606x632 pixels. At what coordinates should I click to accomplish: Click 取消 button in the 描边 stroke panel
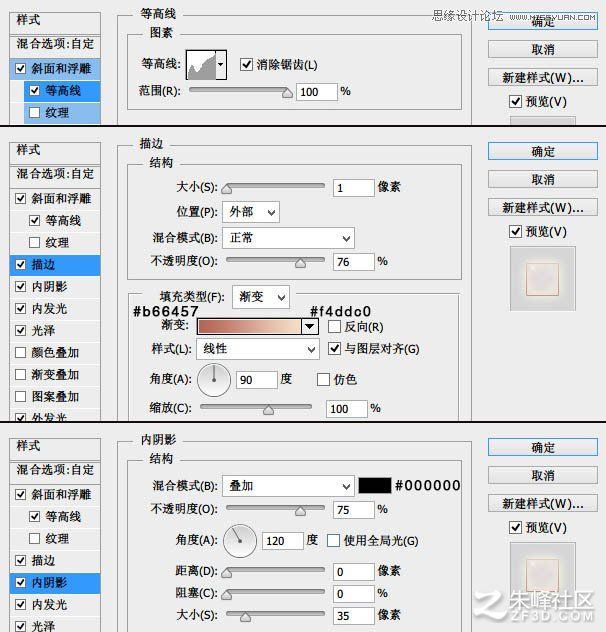pyautogui.click(x=543, y=180)
